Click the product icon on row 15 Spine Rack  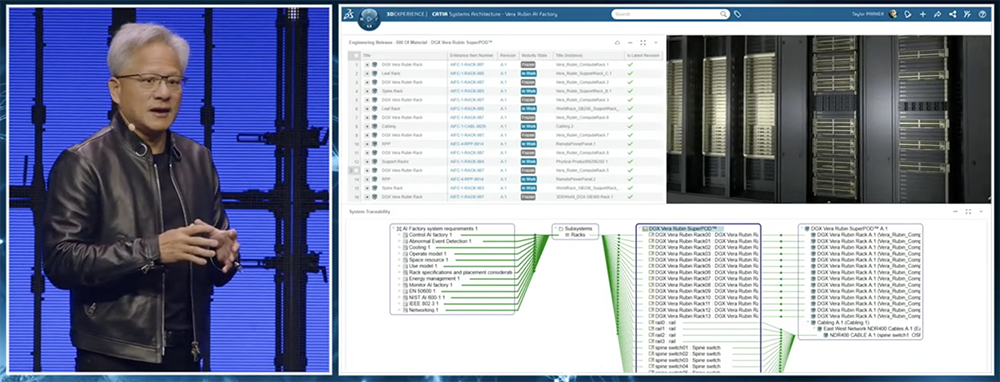click(x=374, y=188)
